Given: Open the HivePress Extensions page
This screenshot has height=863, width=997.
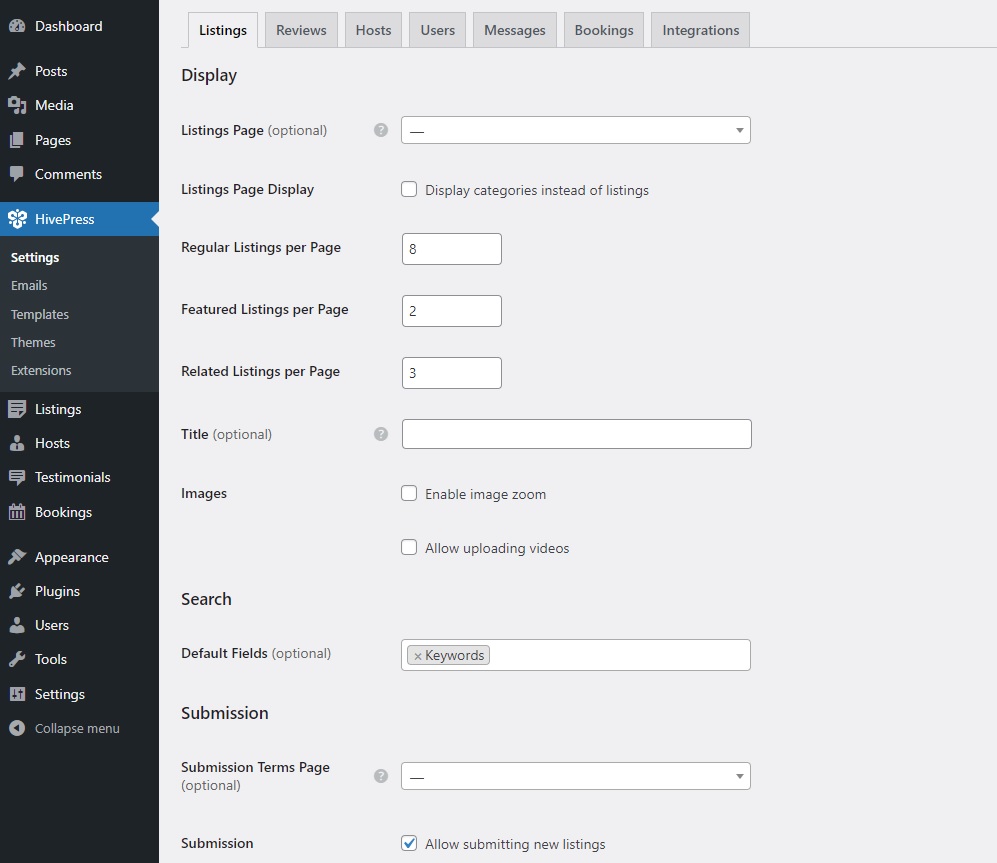Looking at the screenshot, I should click(x=40, y=370).
